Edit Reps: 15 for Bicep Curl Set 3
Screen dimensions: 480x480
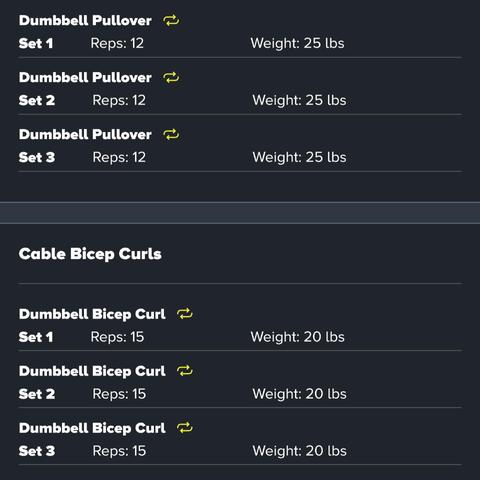(x=119, y=451)
